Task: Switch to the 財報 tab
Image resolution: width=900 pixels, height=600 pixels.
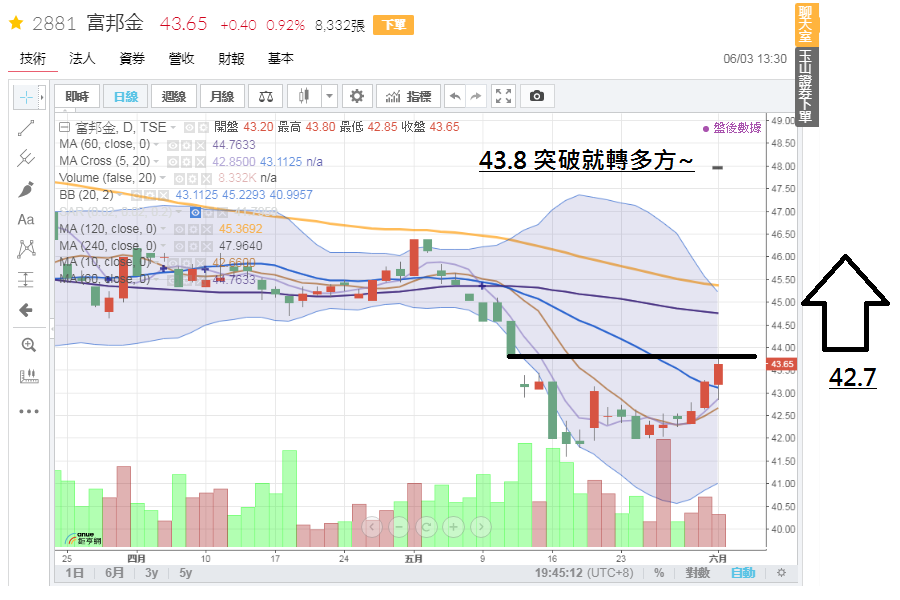Action: pyautogui.click(x=231, y=58)
